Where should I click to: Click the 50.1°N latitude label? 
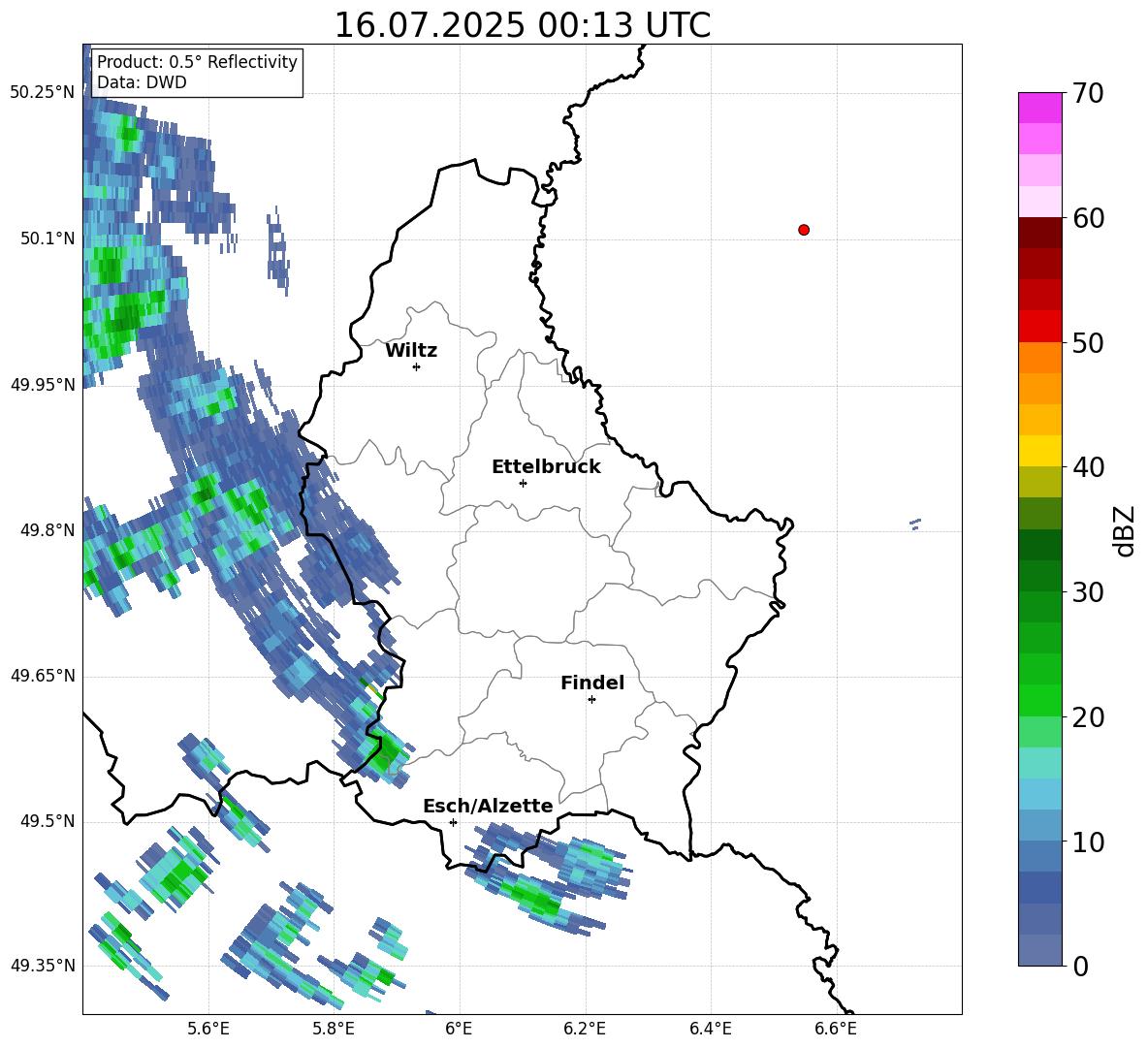(x=48, y=238)
